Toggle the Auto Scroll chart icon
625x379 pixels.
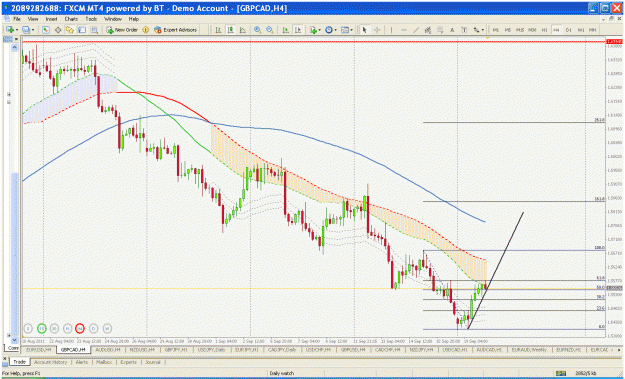(285, 30)
